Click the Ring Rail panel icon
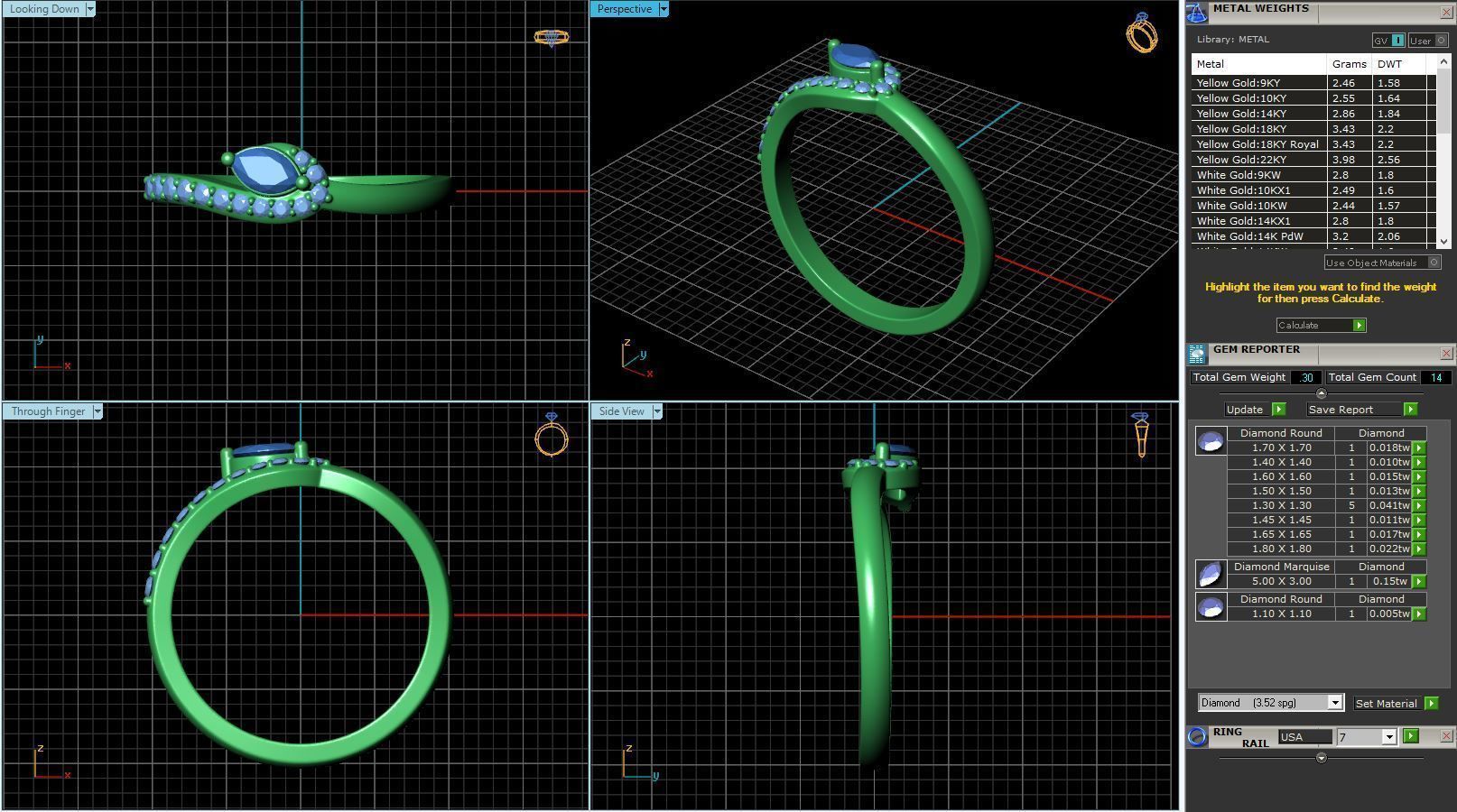Screen dimensions: 1457x812 point(1197,736)
